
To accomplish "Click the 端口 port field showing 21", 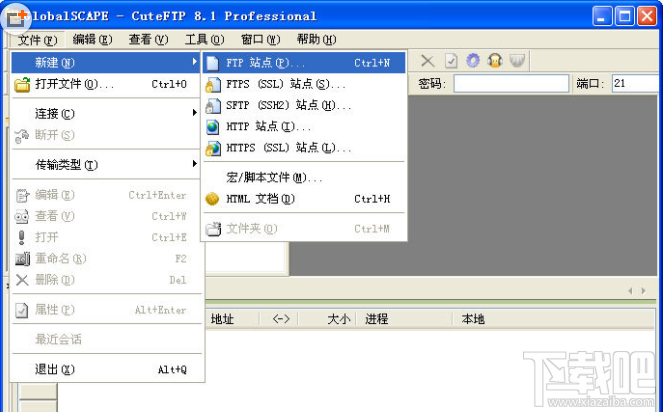I will (x=637, y=83).
